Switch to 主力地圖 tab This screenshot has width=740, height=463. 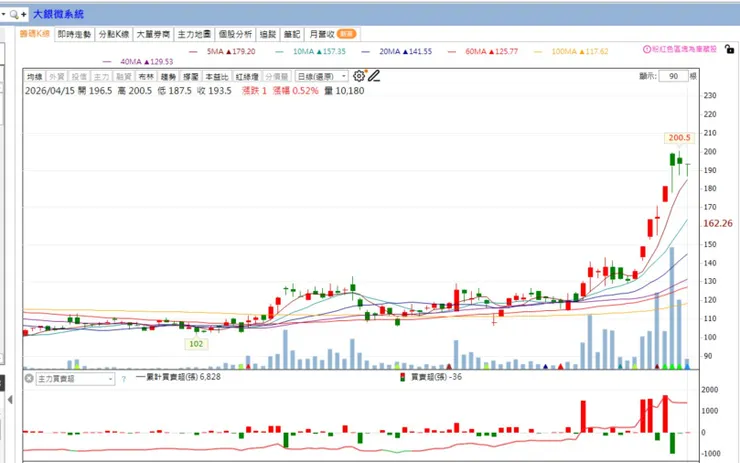194,34
